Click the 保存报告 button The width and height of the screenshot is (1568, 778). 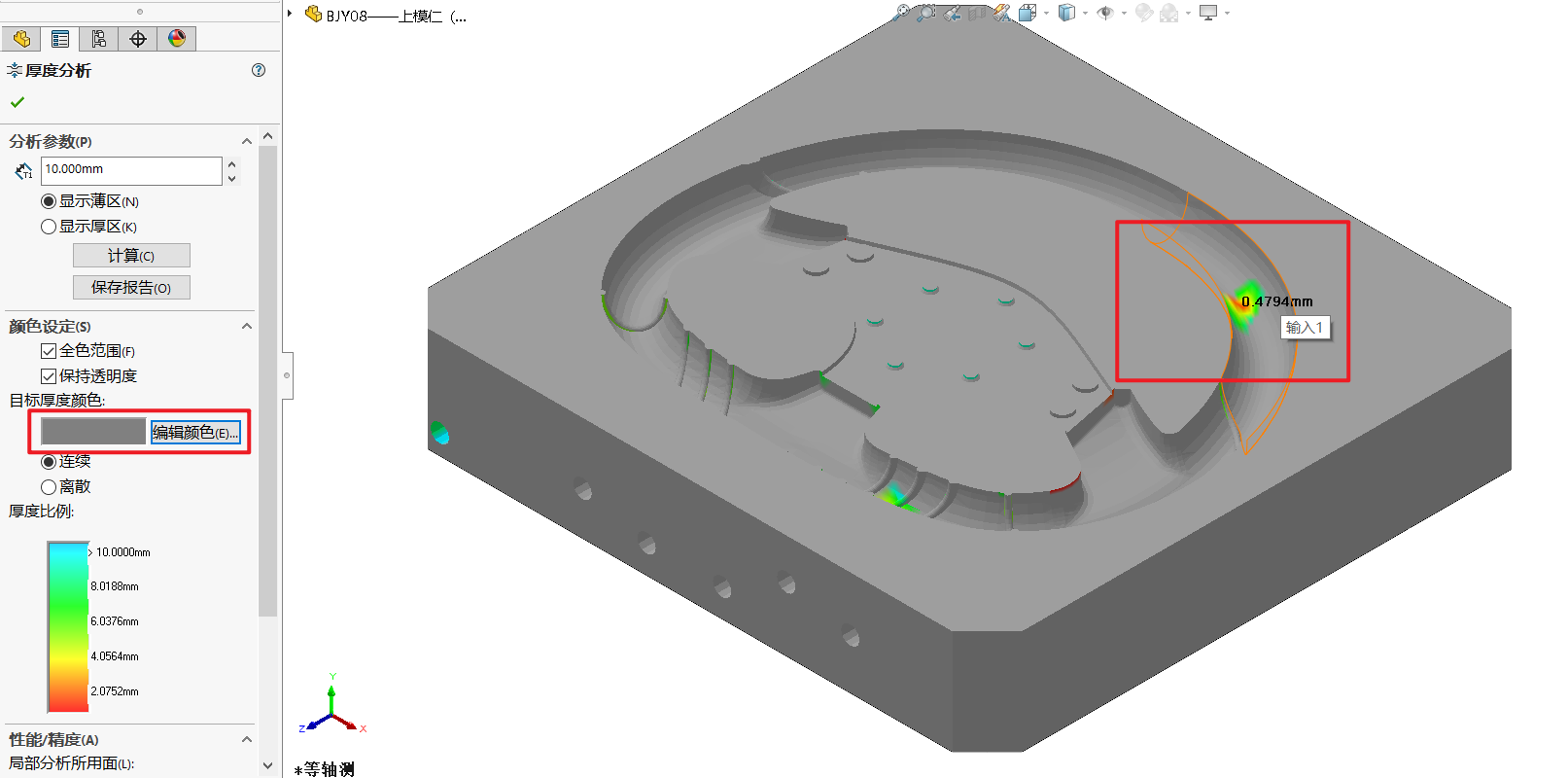tap(131, 288)
